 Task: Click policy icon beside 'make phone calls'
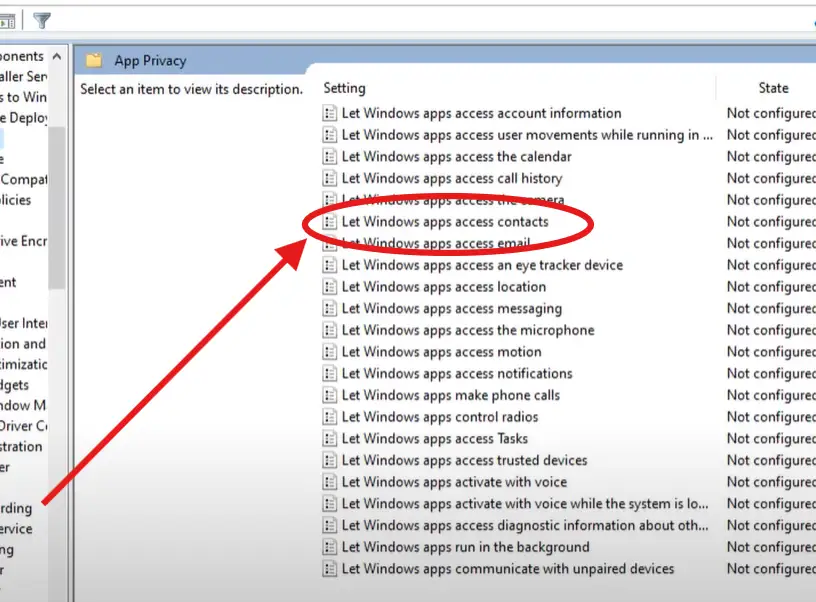[x=329, y=395]
